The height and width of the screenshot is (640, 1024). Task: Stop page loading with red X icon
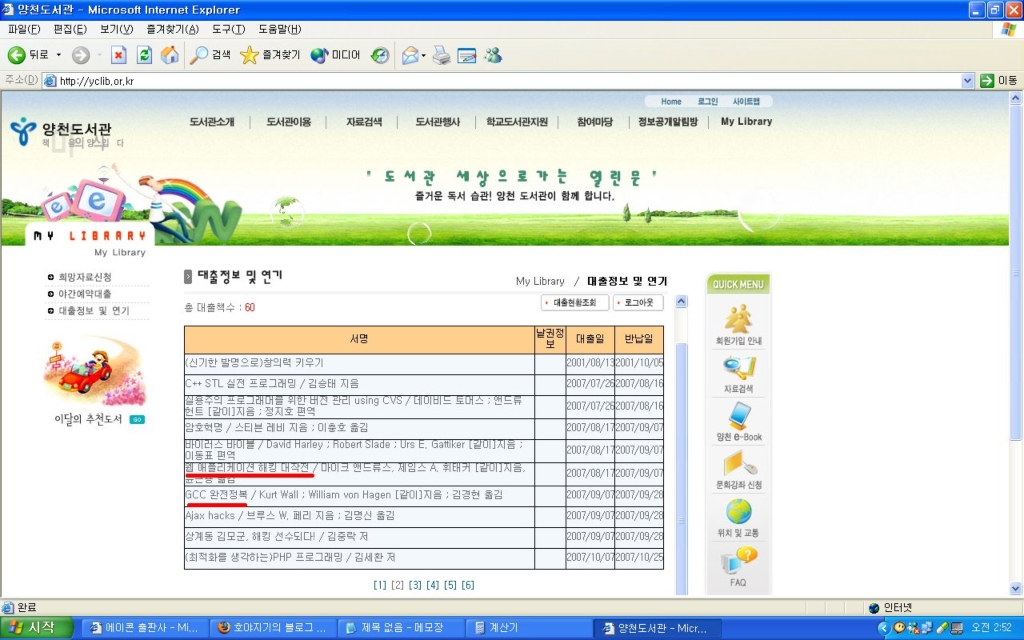tap(118, 56)
